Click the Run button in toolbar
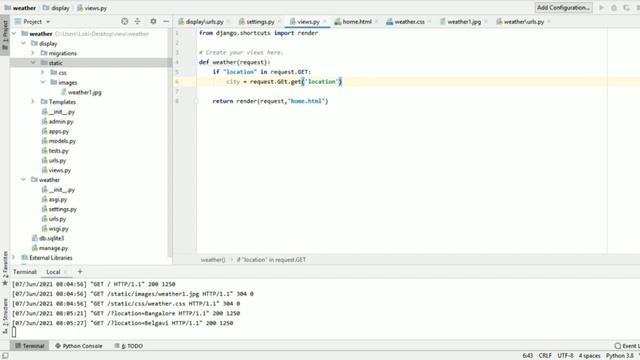 tap(601, 8)
